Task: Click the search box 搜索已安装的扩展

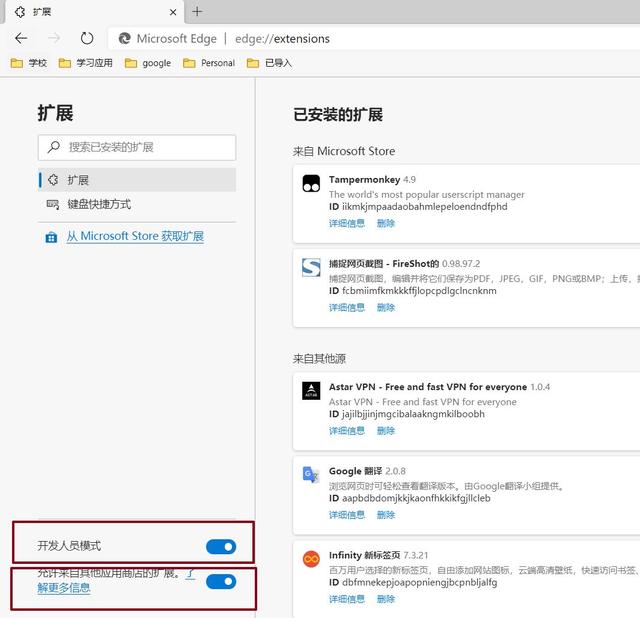Action: [137, 147]
